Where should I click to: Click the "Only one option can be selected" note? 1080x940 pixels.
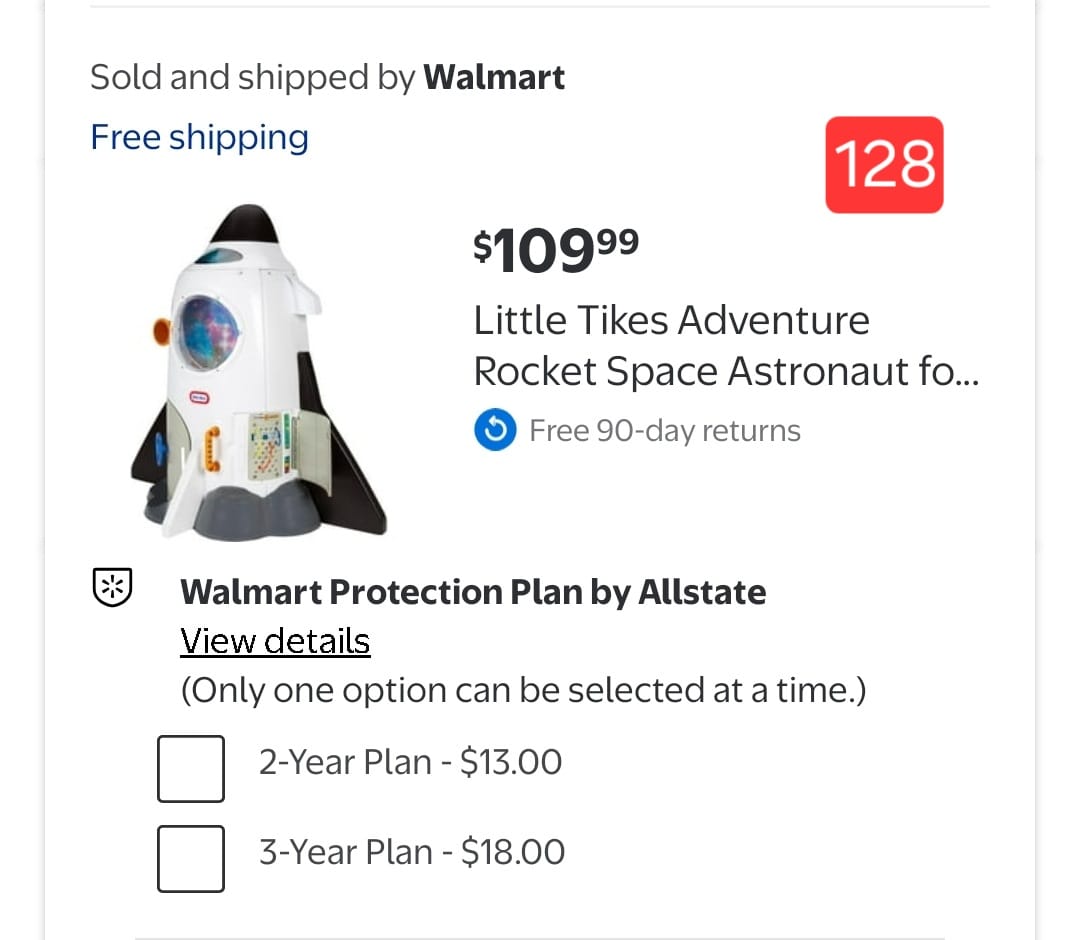(523, 690)
